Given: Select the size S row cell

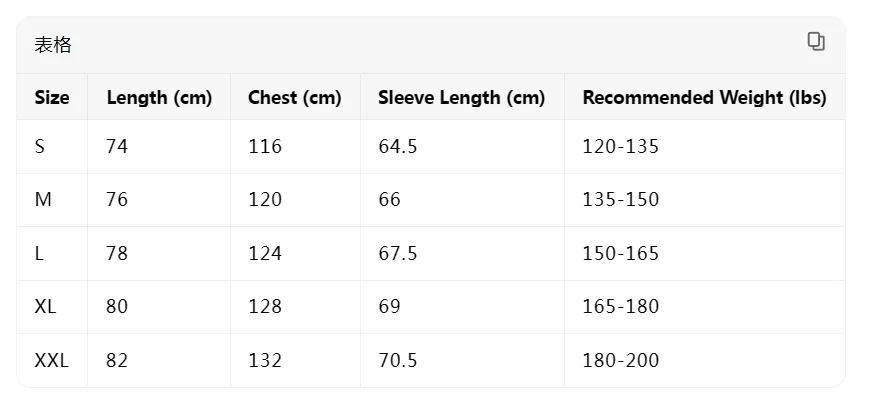Looking at the screenshot, I should click(x=40, y=147).
